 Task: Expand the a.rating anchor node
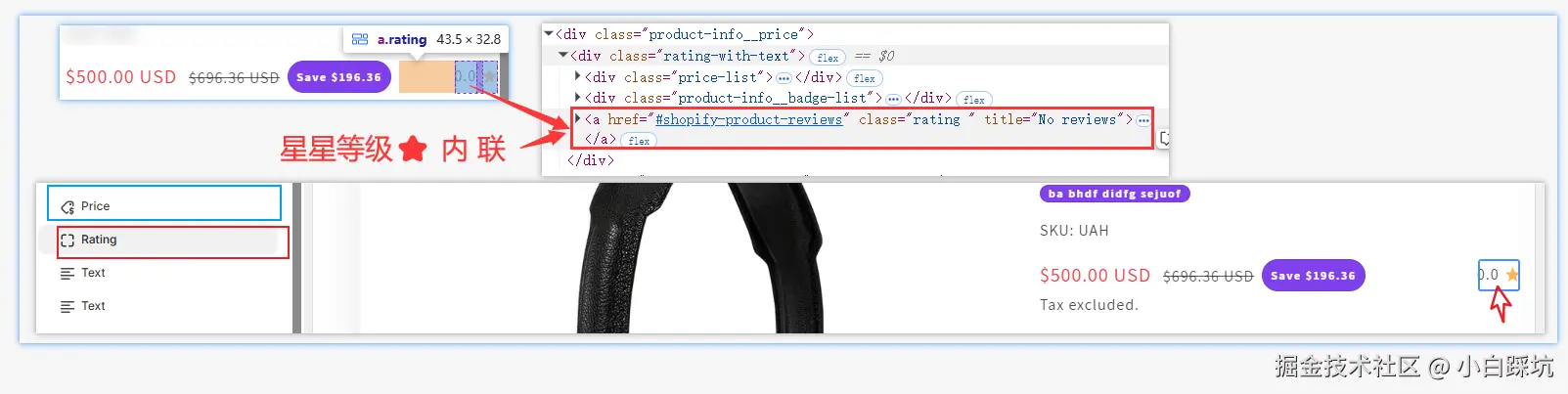(x=578, y=119)
